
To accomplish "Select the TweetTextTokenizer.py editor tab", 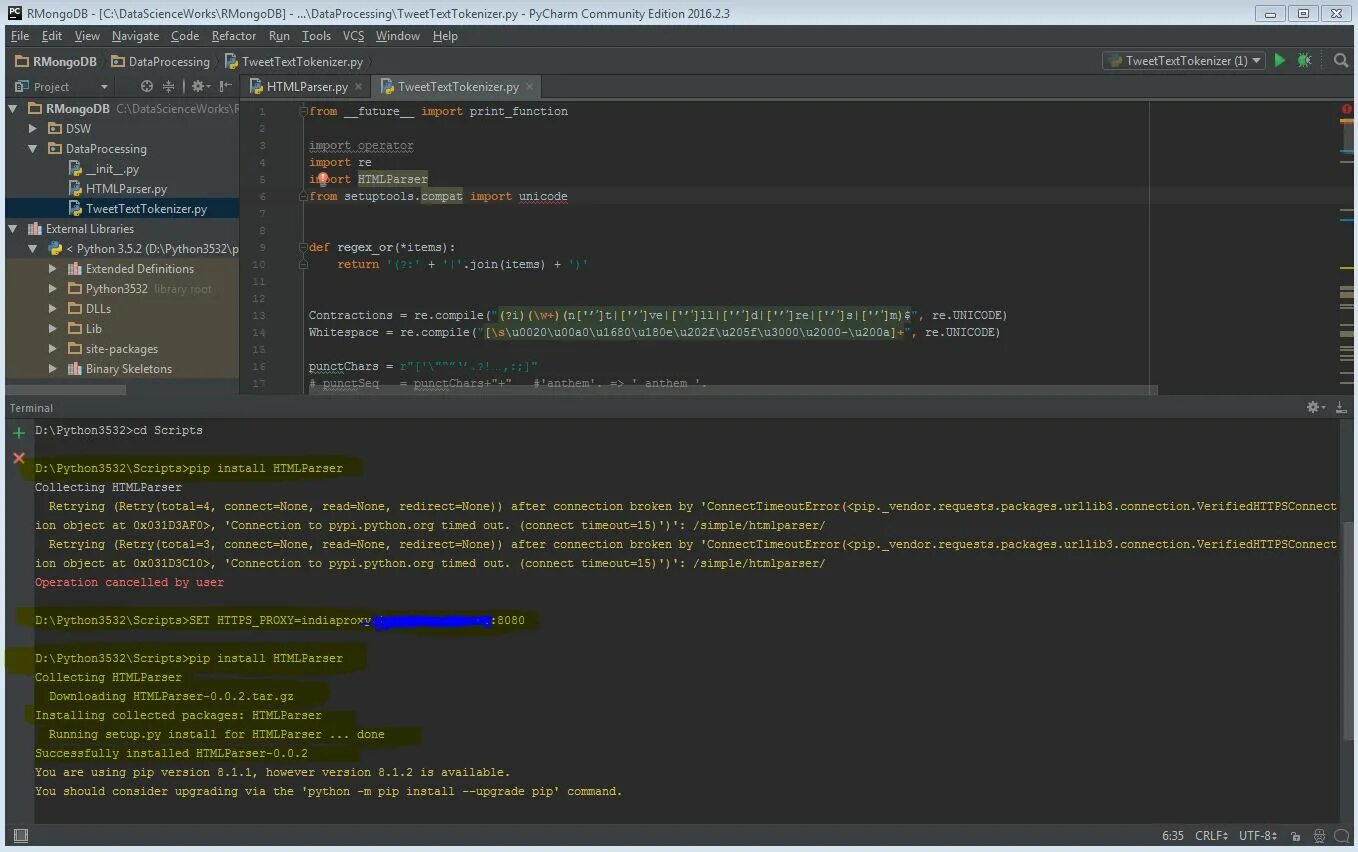I will 457,87.
